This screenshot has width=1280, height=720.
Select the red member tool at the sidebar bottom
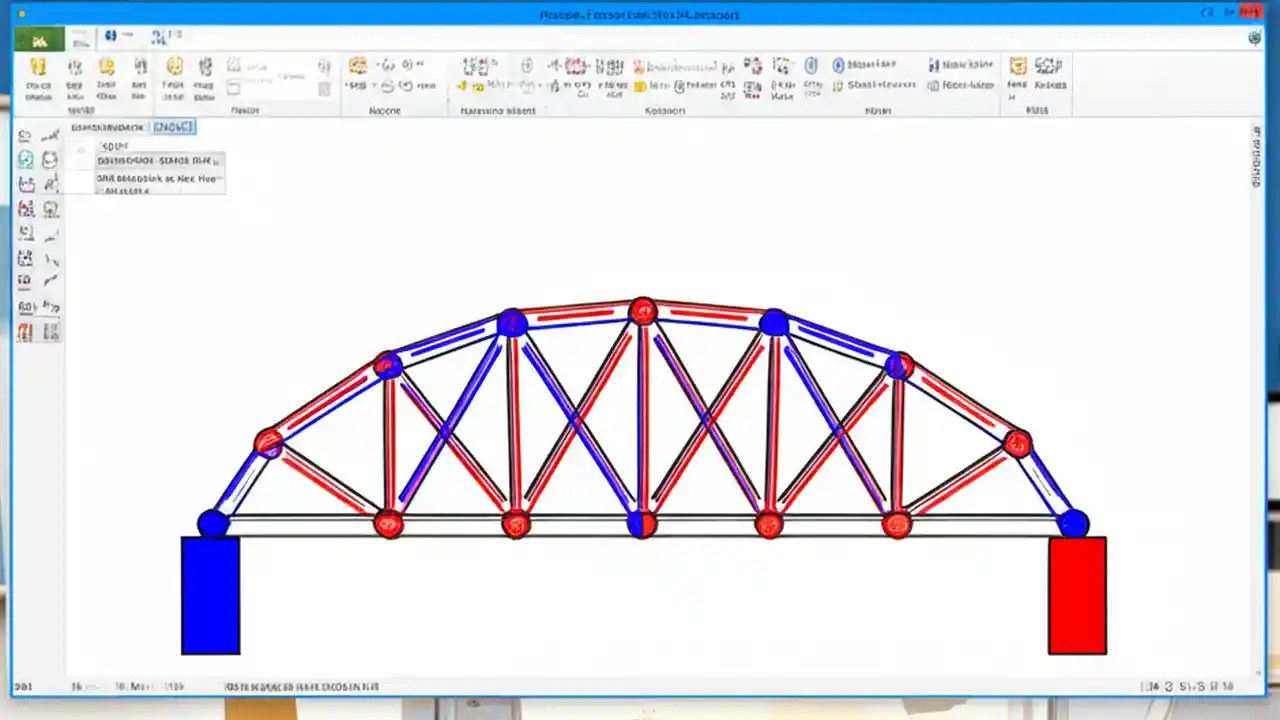(x=25, y=331)
